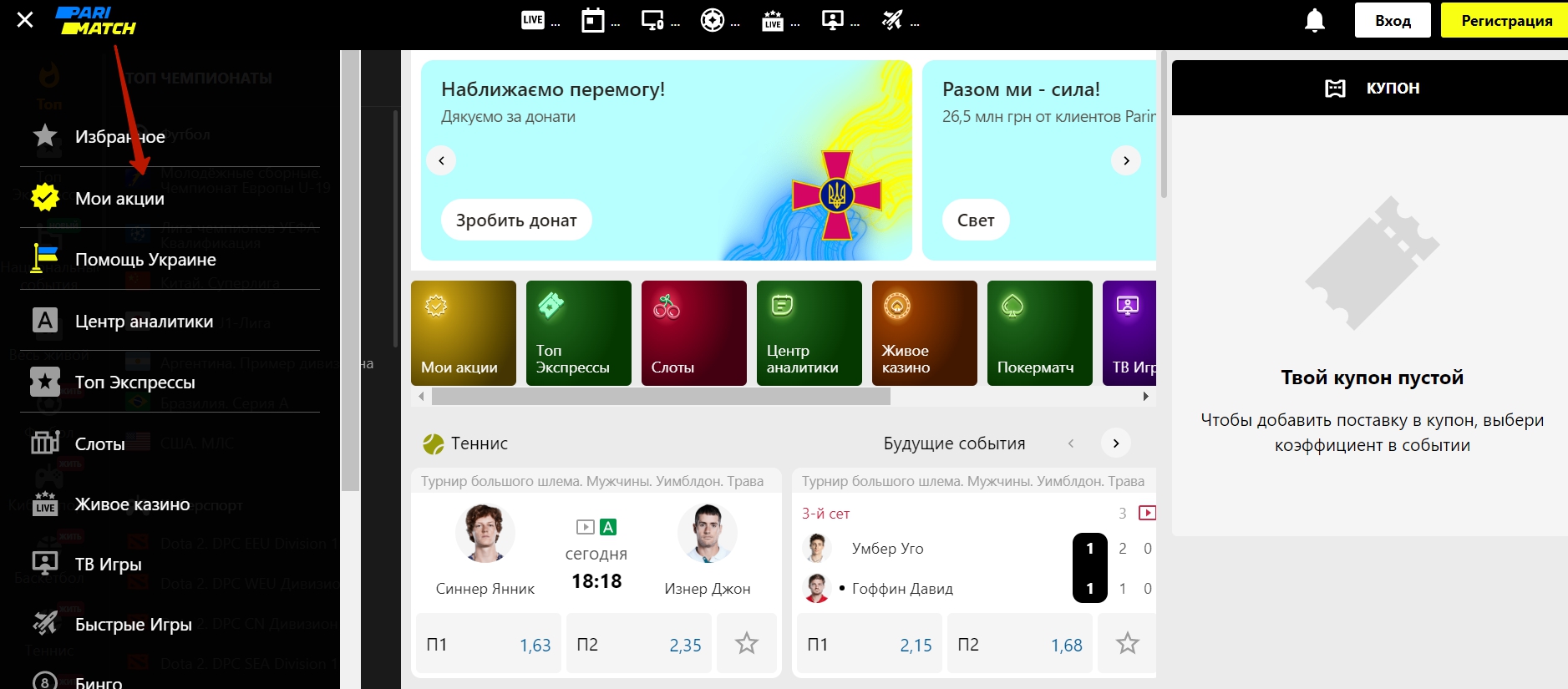Screen dimensions: 1568x689
Task: Select Топ Экспрессы in the side menu
Action: coord(134,382)
